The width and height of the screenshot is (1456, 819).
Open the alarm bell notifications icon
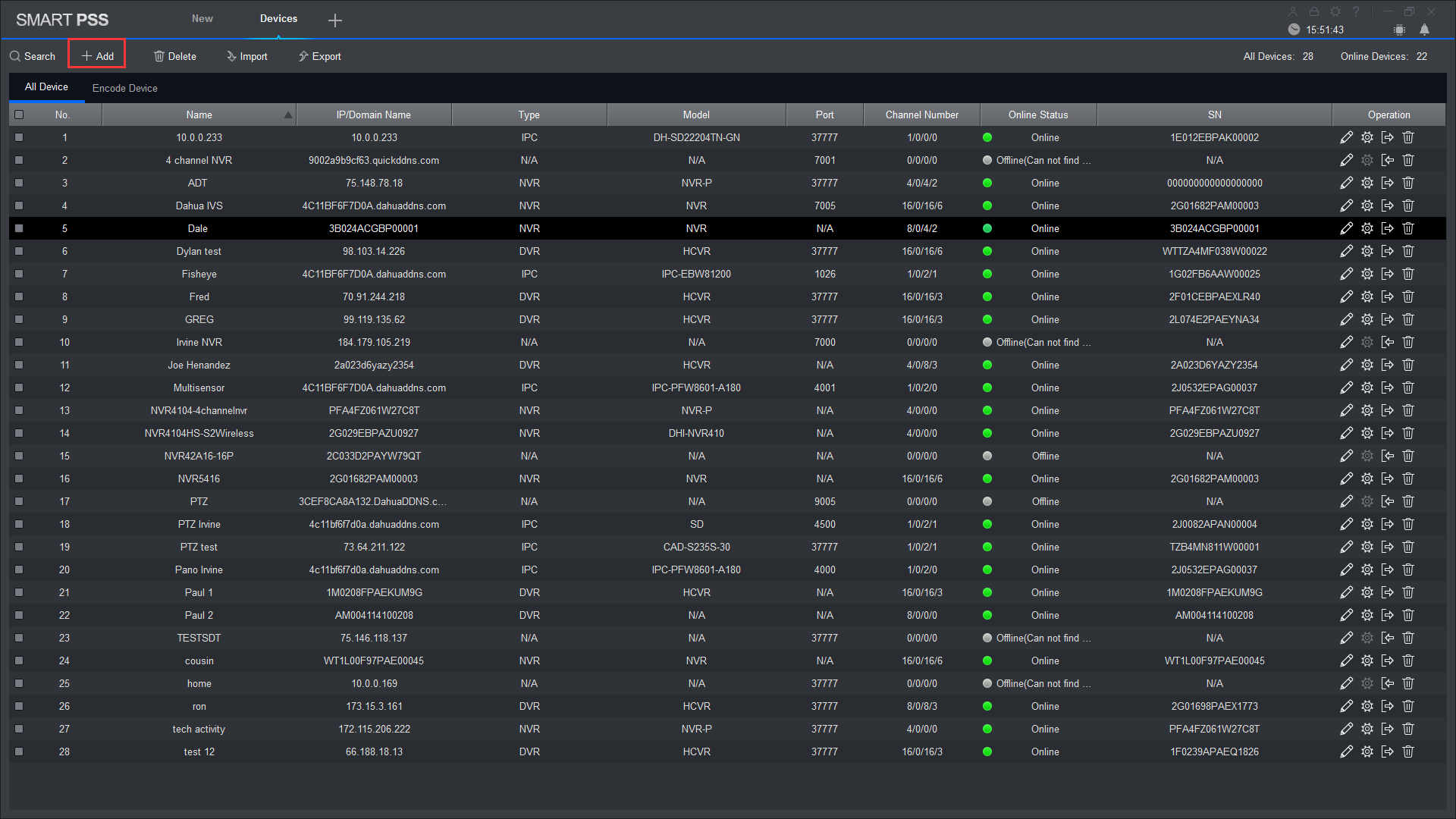point(1424,30)
